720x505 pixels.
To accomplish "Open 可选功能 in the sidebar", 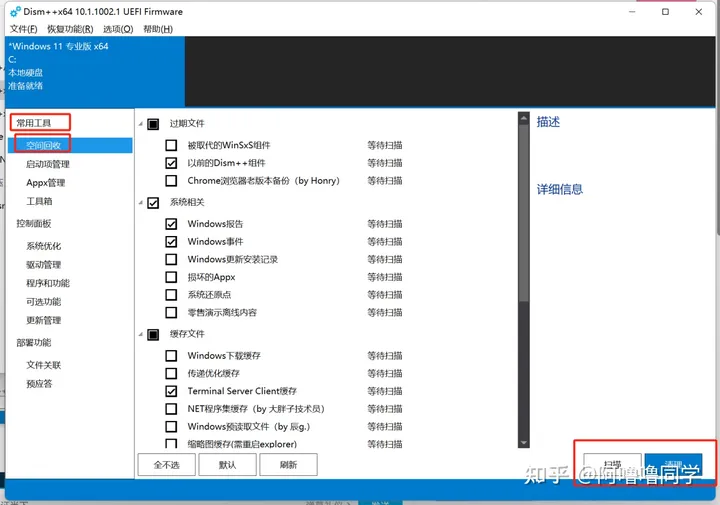I will (x=43, y=302).
